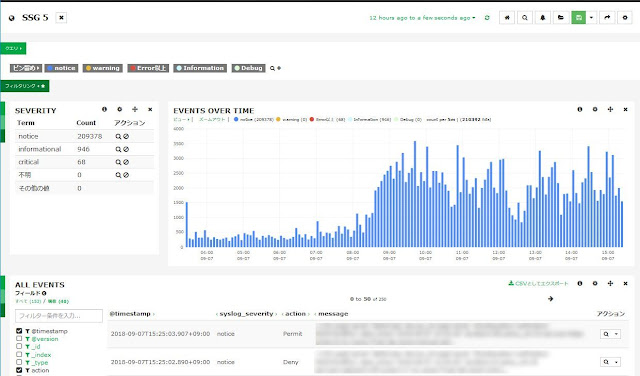Image resolution: width=640 pixels, height=376 pixels.
Task: Add a new query with plus icon
Action: point(279,68)
